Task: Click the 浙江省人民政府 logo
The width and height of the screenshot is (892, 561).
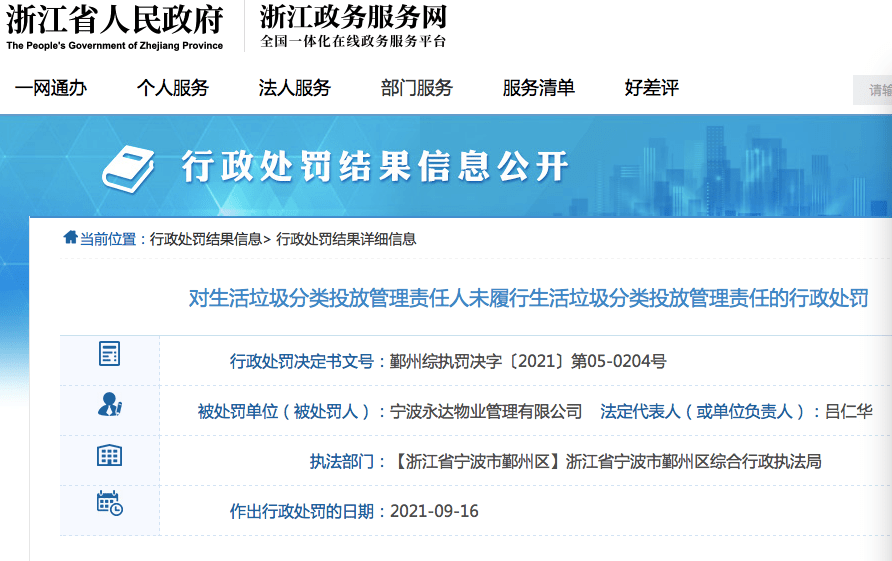Action: tap(114, 27)
